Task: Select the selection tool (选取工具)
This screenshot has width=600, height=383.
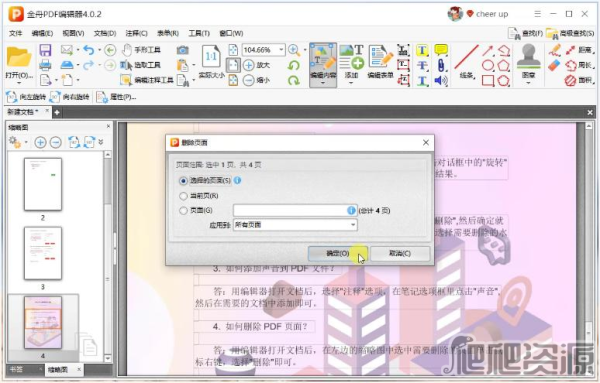Action: tap(140, 65)
